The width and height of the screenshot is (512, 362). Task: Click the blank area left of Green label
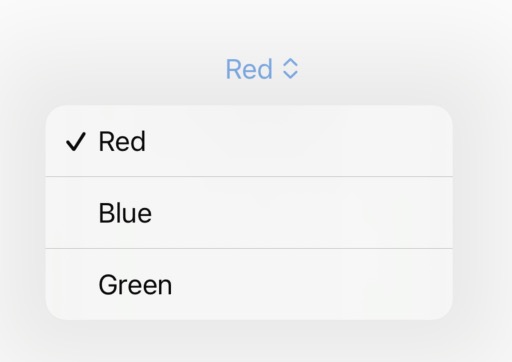[x=72, y=285]
